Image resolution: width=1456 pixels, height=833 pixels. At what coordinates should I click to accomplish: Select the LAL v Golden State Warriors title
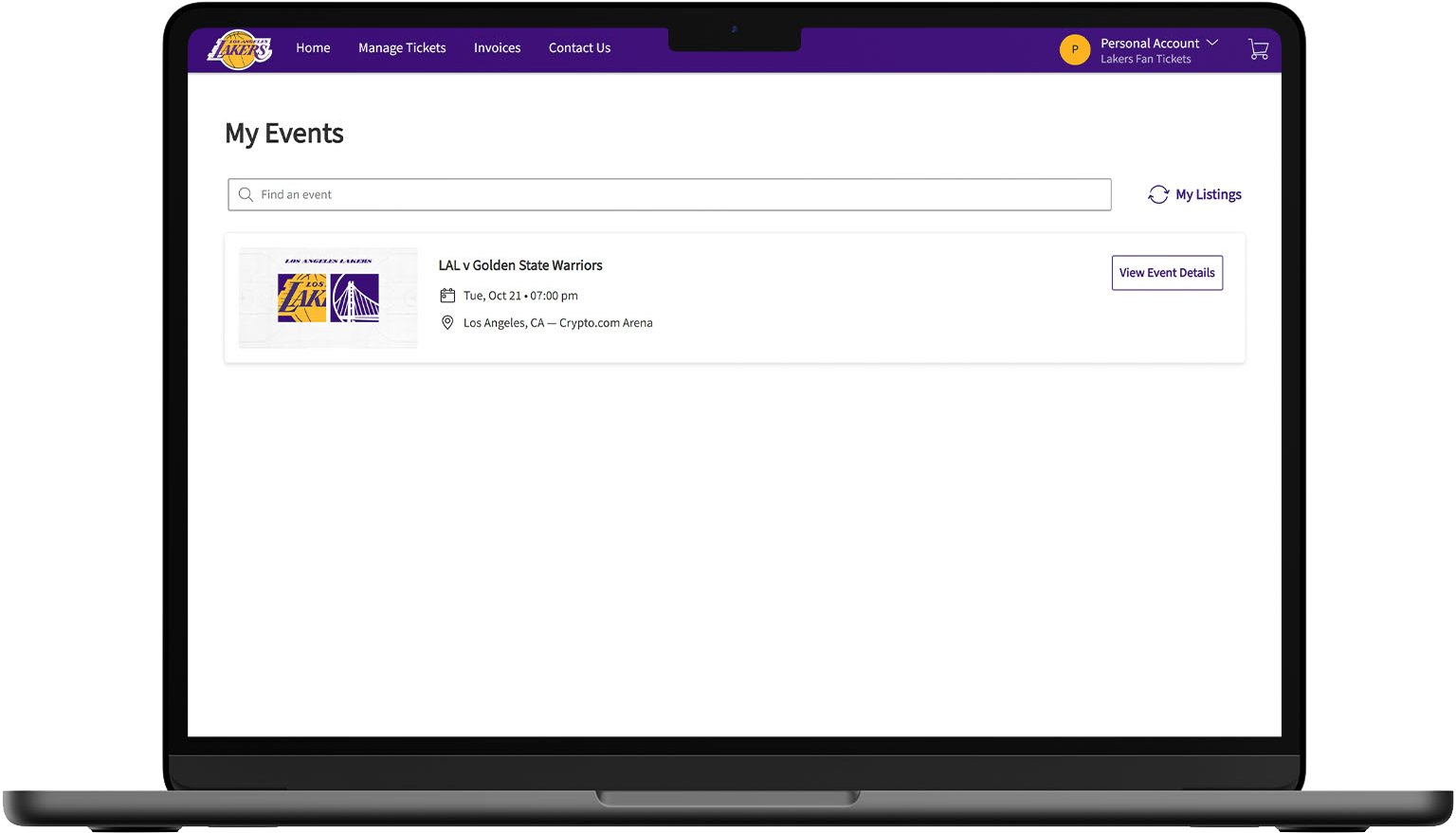pyautogui.click(x=520, y=265)
